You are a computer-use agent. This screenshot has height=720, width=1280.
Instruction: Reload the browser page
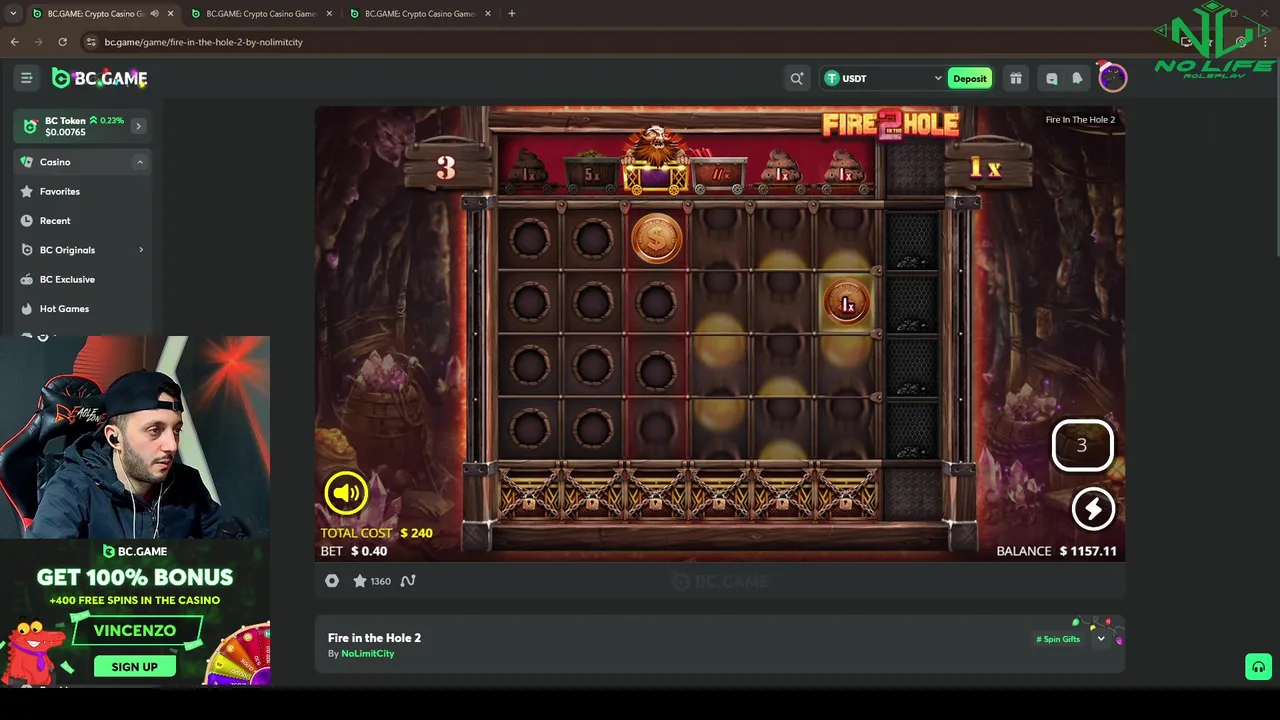(x=62, y=42)
